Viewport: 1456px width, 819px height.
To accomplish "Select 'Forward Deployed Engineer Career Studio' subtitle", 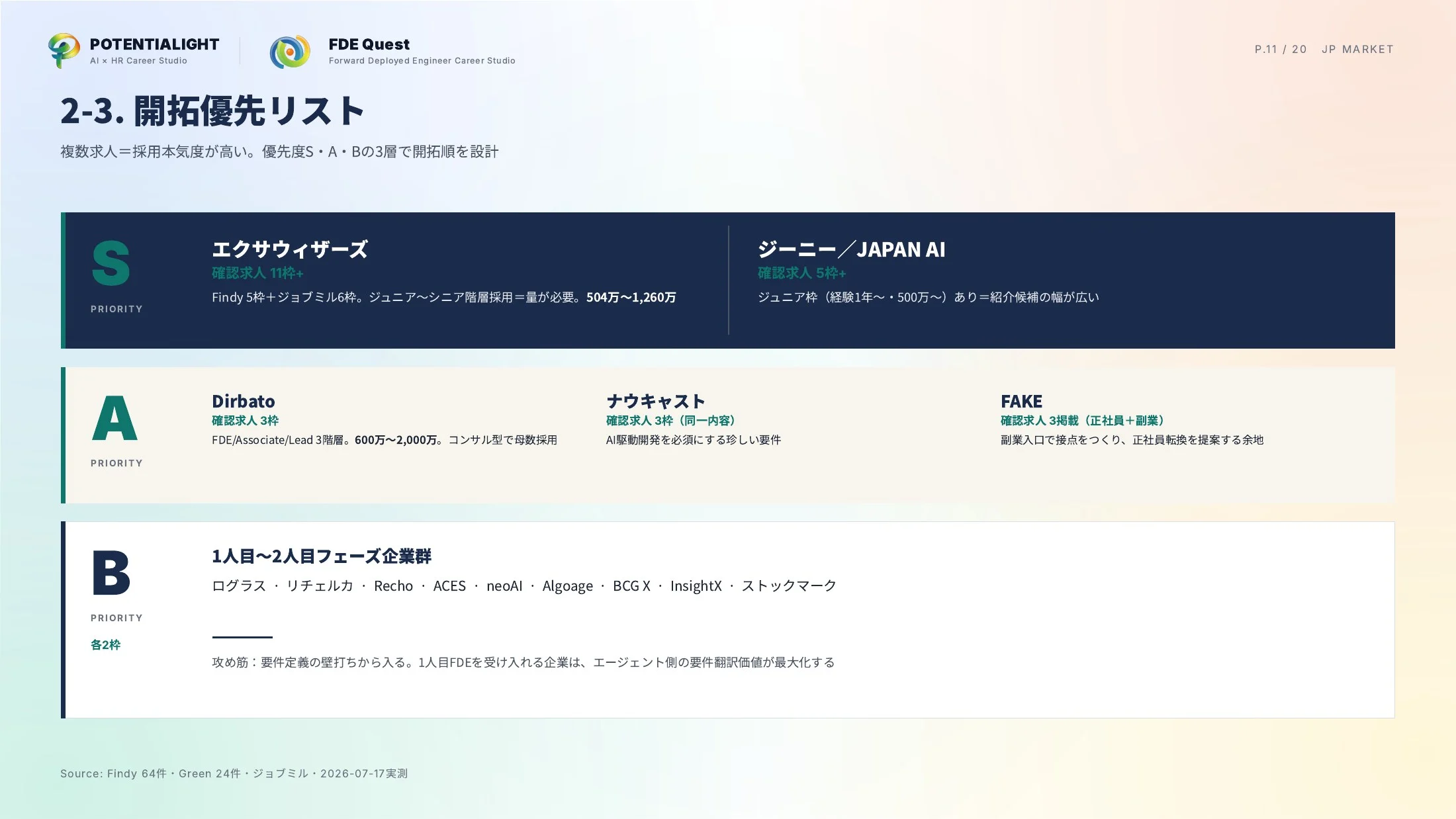I will (x=422, y=61).
